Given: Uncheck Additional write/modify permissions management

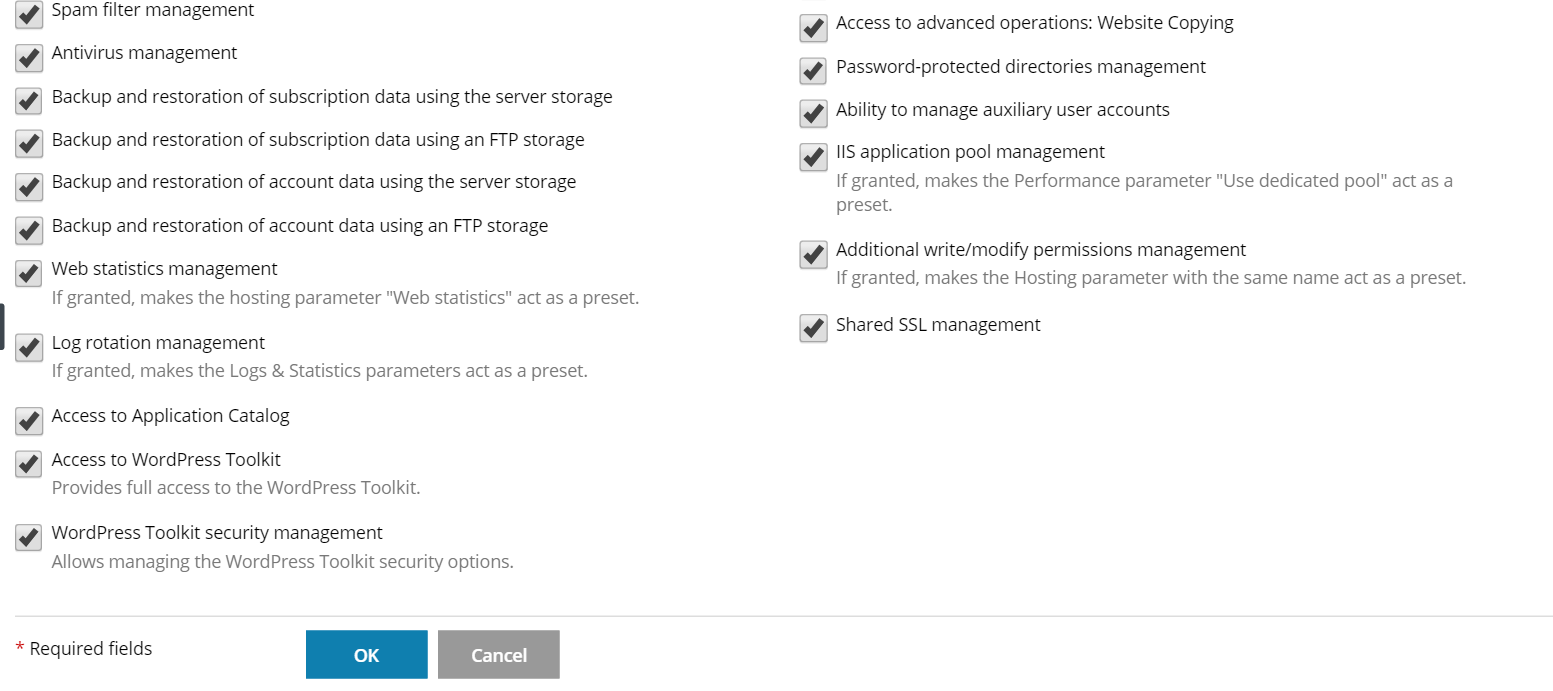Looking at the screenshot, I should 813,254.
